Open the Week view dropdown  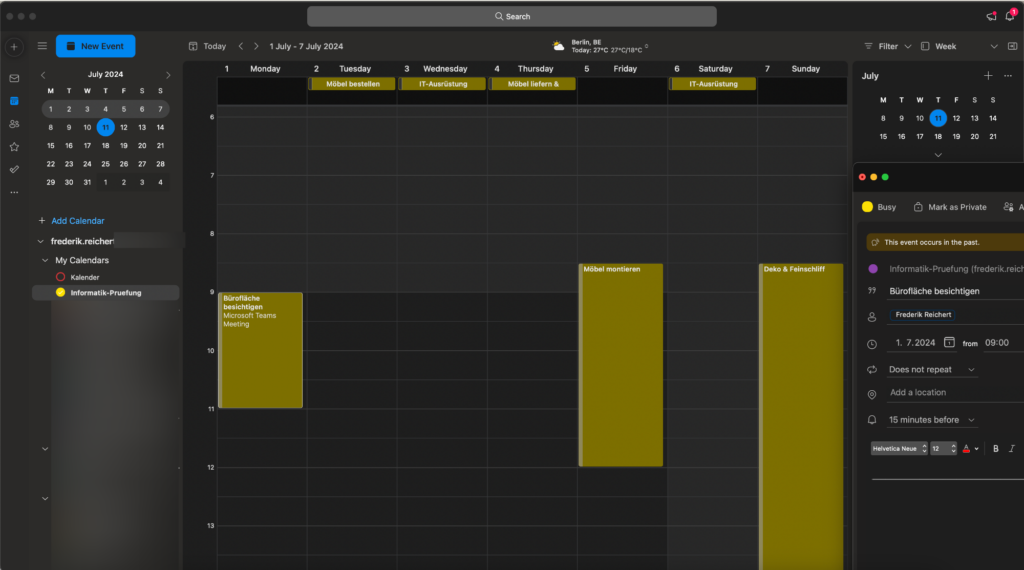pos(958,46)
